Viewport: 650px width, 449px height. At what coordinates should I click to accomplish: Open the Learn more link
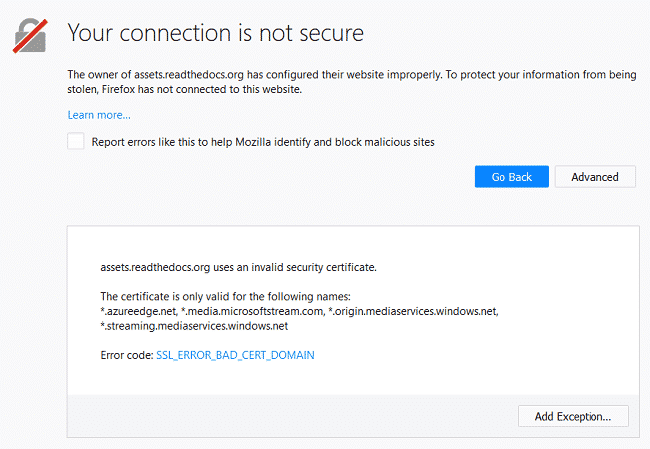tap(99, 116)
